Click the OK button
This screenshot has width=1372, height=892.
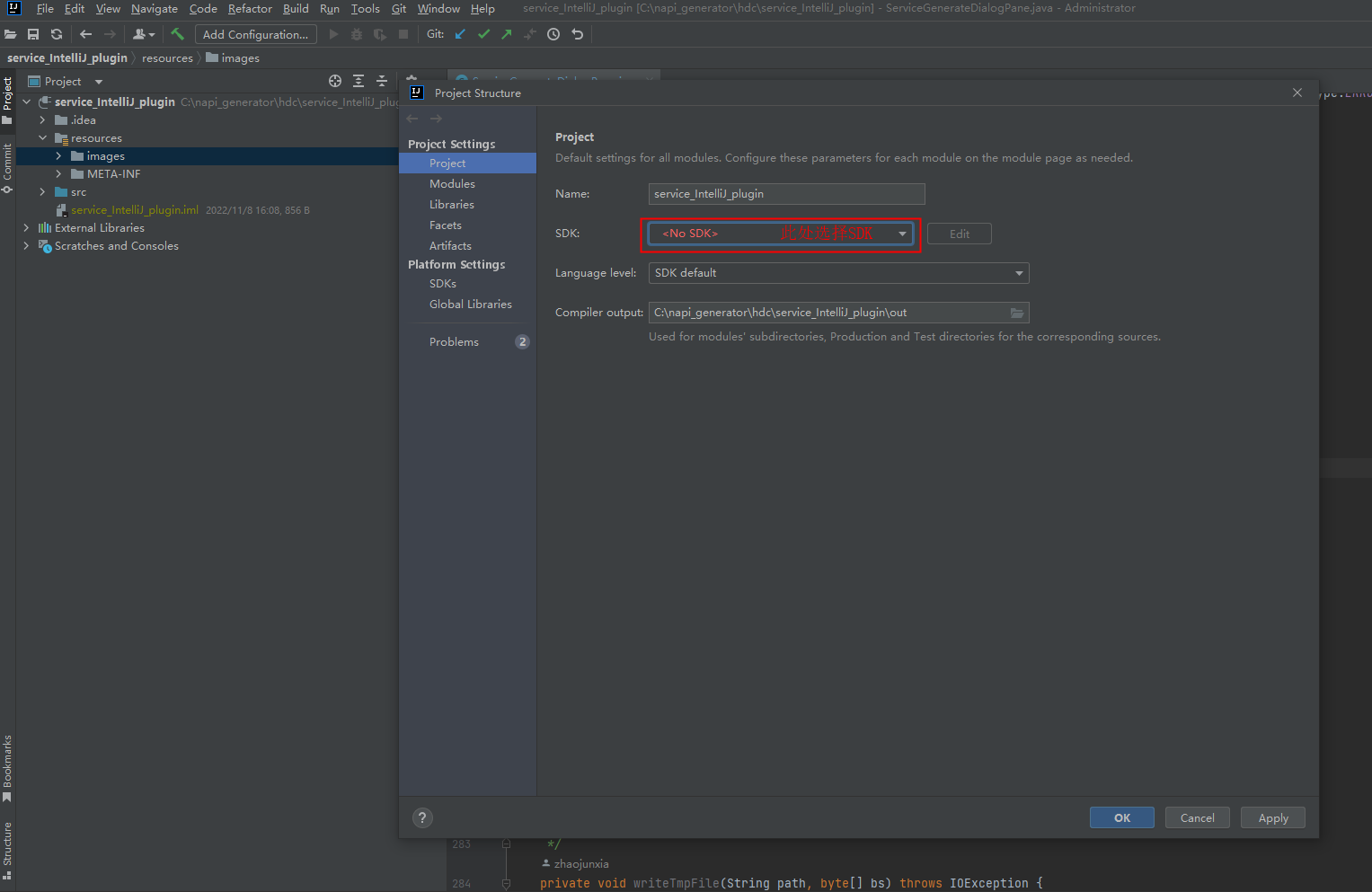pyautogui.click(x=1121, y=817)
